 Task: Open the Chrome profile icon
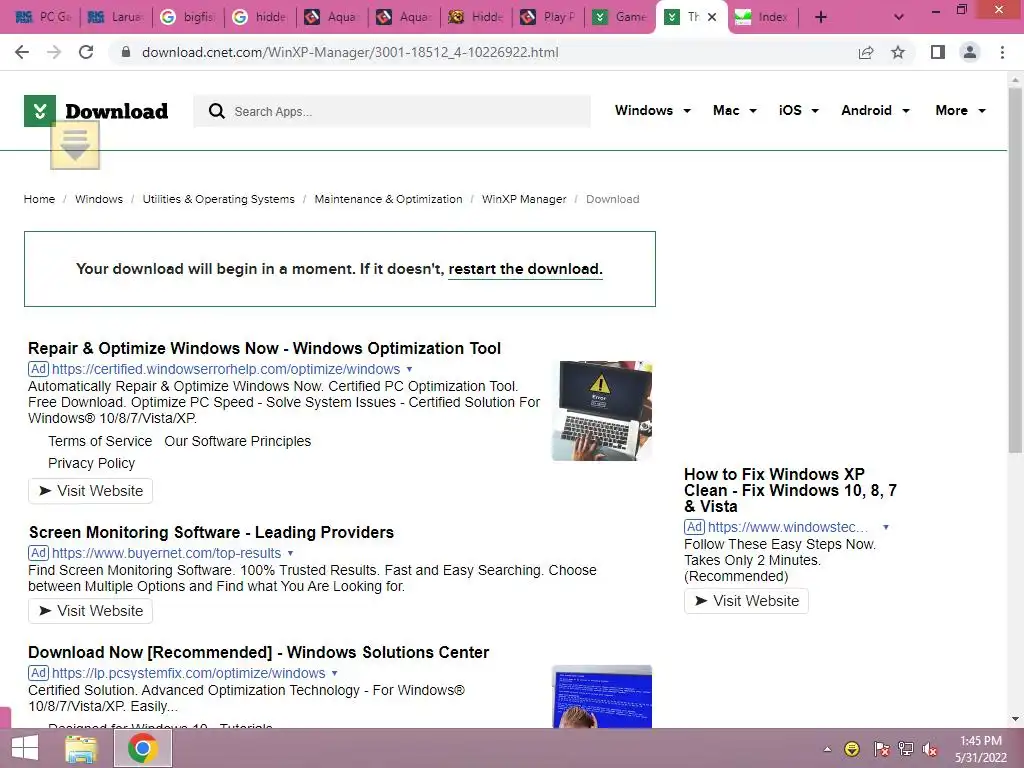pyautogui.click(x=970, y=52)
